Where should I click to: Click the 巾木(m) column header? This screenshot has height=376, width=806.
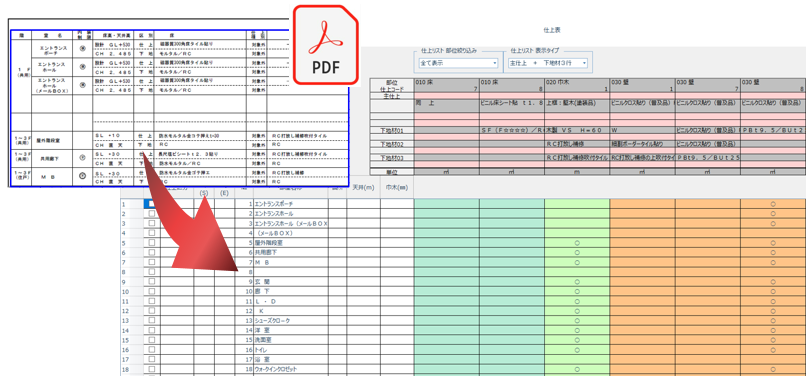pos(397,189)
